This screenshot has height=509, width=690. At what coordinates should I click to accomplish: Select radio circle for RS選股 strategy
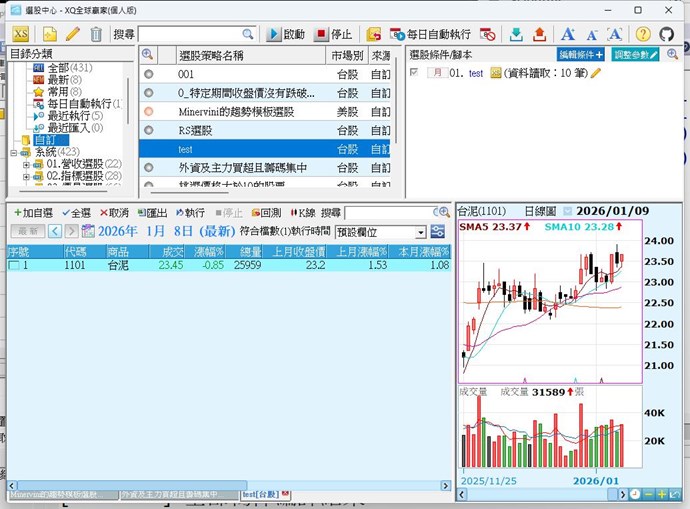tap(148, 129)
